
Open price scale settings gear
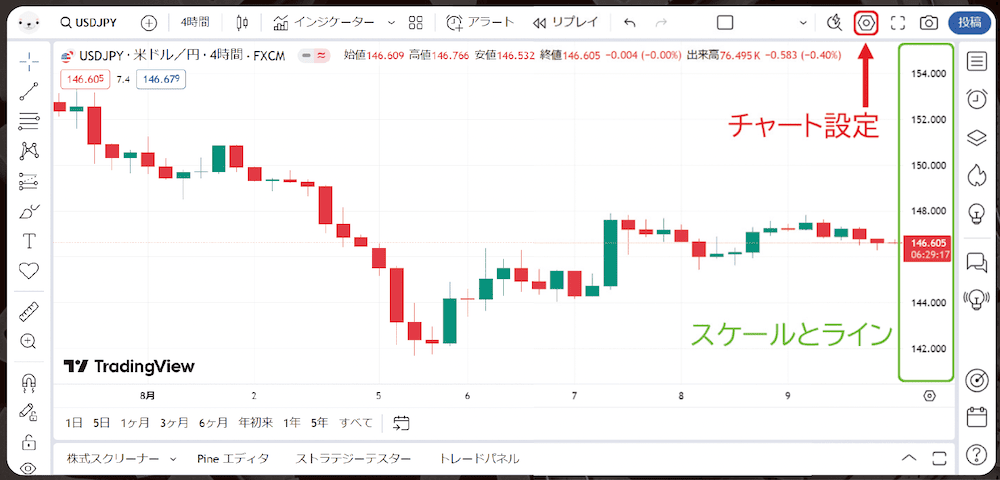click(x=929, y=396)
